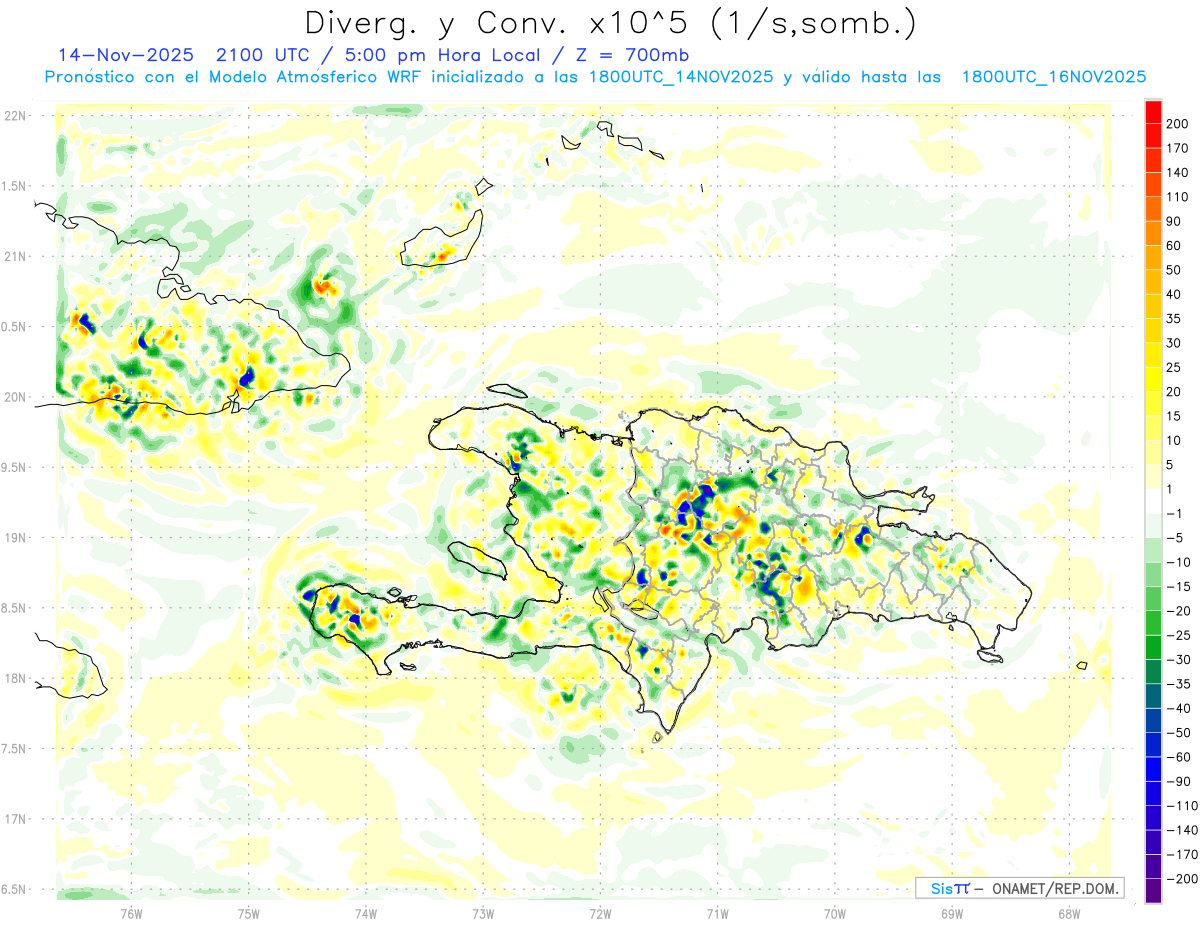The height and width of the screenshot is (927, 1200).
Task: Click the "-40" color scale label
Action: tap(1180, 708)
